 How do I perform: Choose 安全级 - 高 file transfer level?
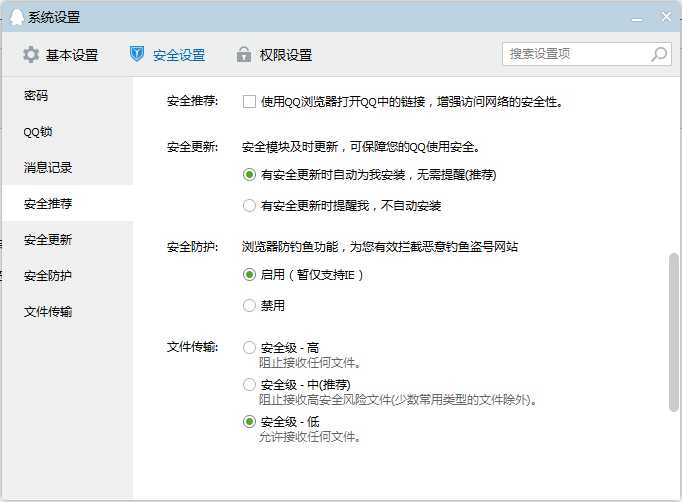[x=249, y=348]
